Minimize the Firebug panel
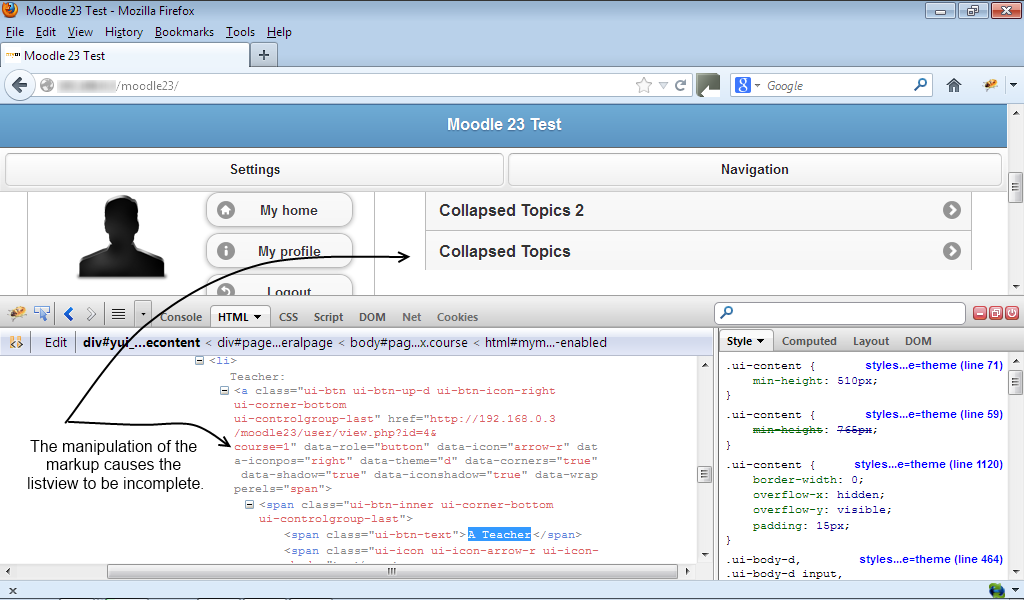This screenshot has width=1024, height=600. 980,313
